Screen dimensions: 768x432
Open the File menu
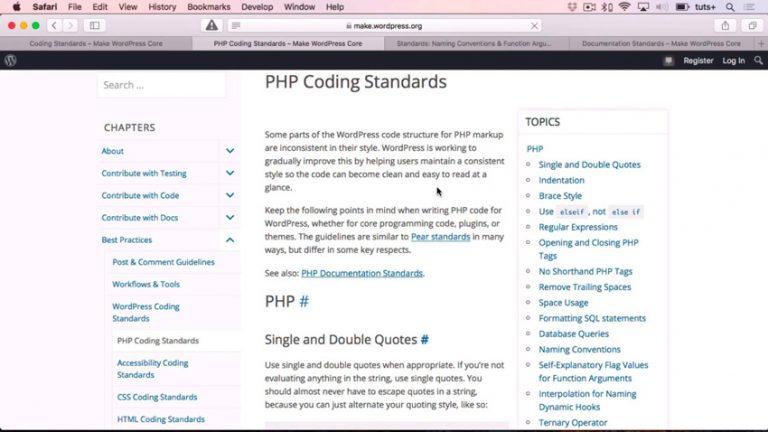pos(74,7)
